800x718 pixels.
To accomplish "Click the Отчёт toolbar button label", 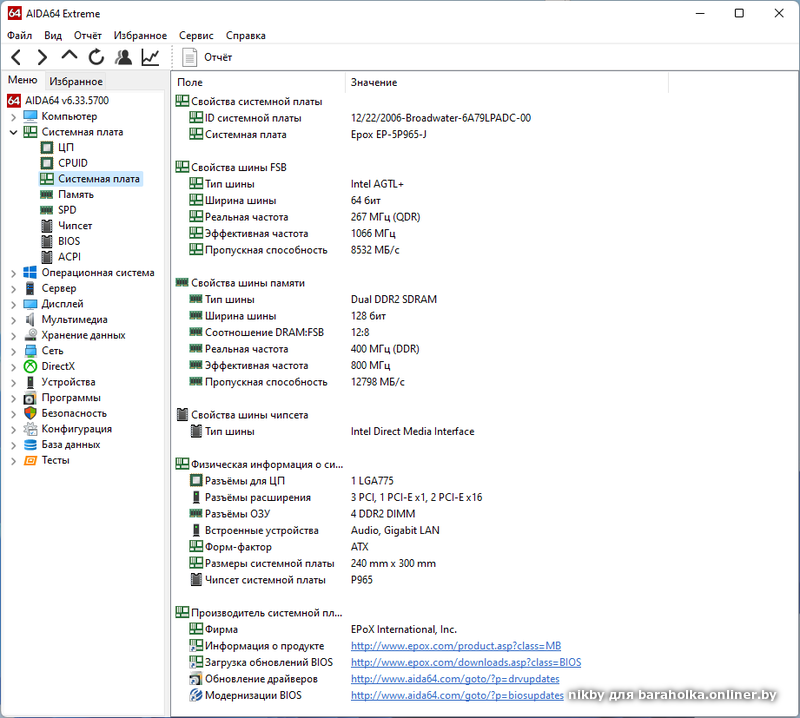I will click(x=218, y=57).
